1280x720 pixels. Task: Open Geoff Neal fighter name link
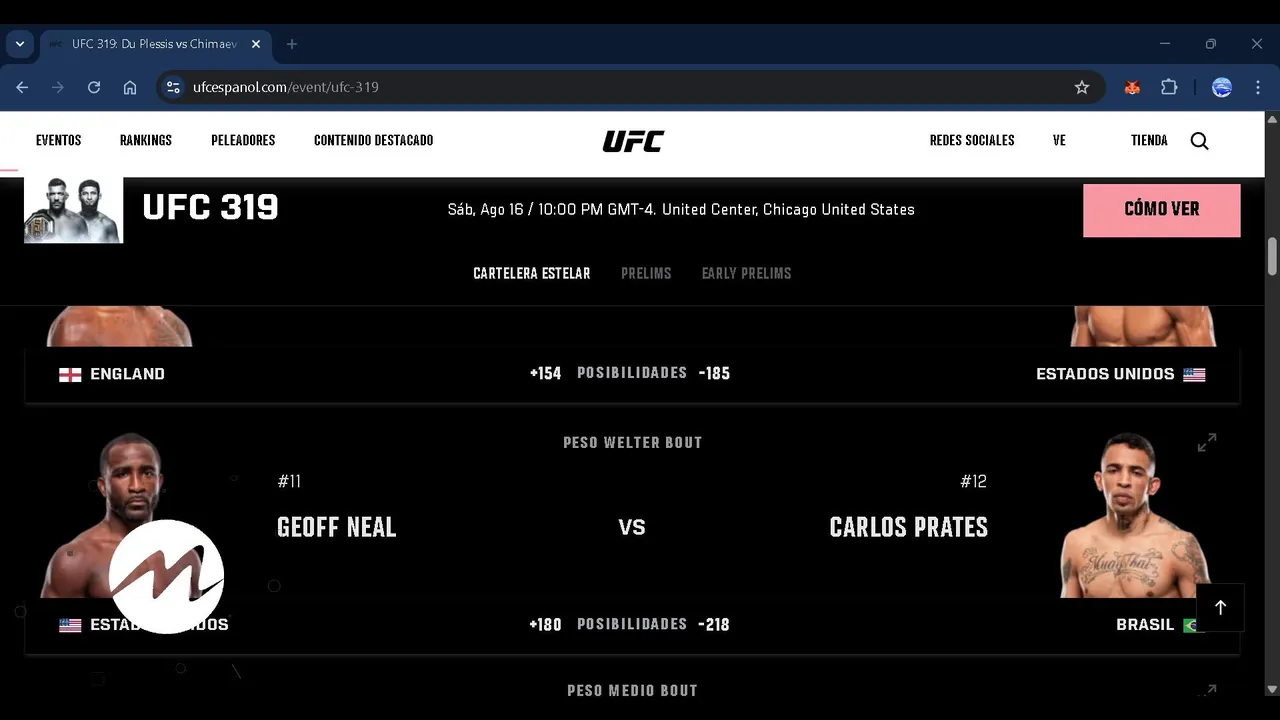click(336, 528)
